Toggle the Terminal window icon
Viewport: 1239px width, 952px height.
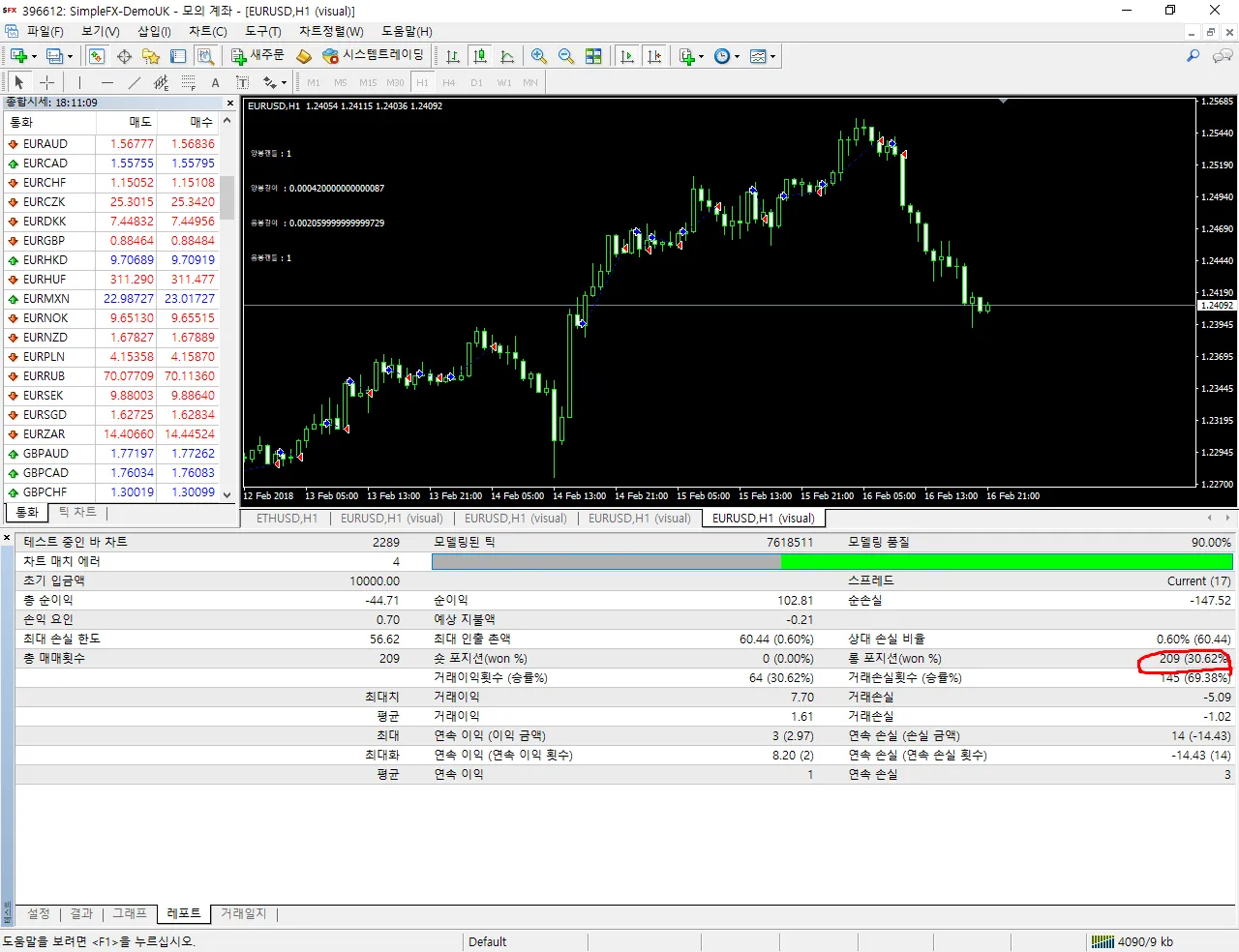pos(178,56)
